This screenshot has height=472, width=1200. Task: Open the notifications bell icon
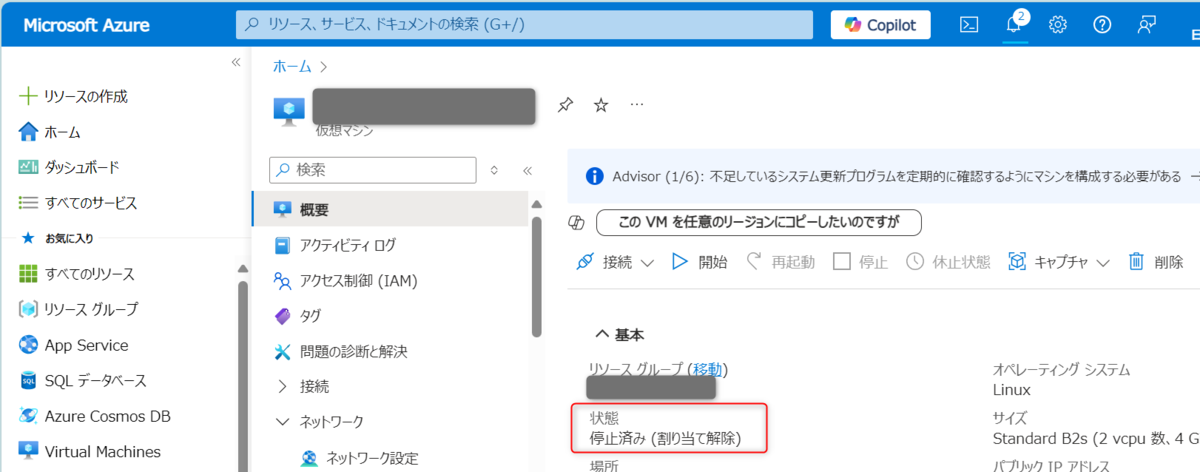[x=1013, y=25]
